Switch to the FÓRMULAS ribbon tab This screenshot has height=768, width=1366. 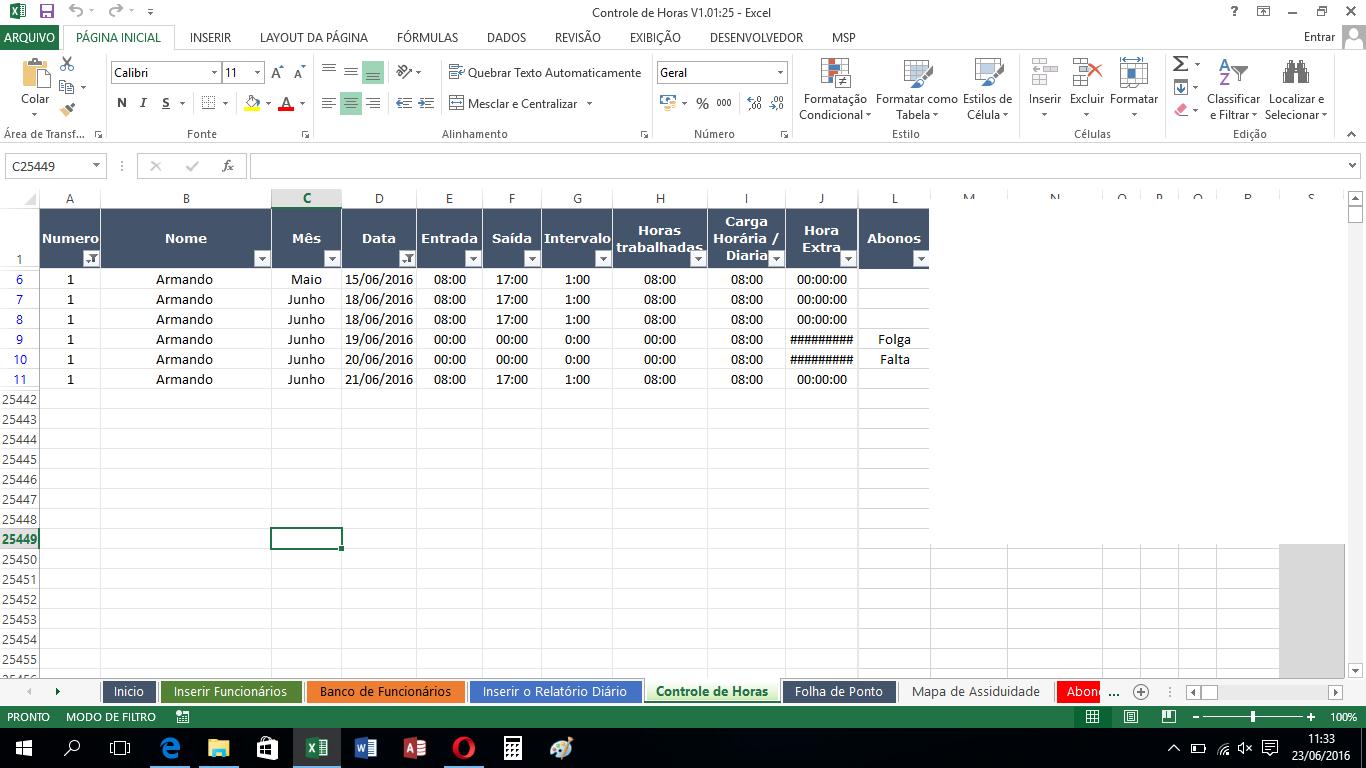click(x=427, y=37)
